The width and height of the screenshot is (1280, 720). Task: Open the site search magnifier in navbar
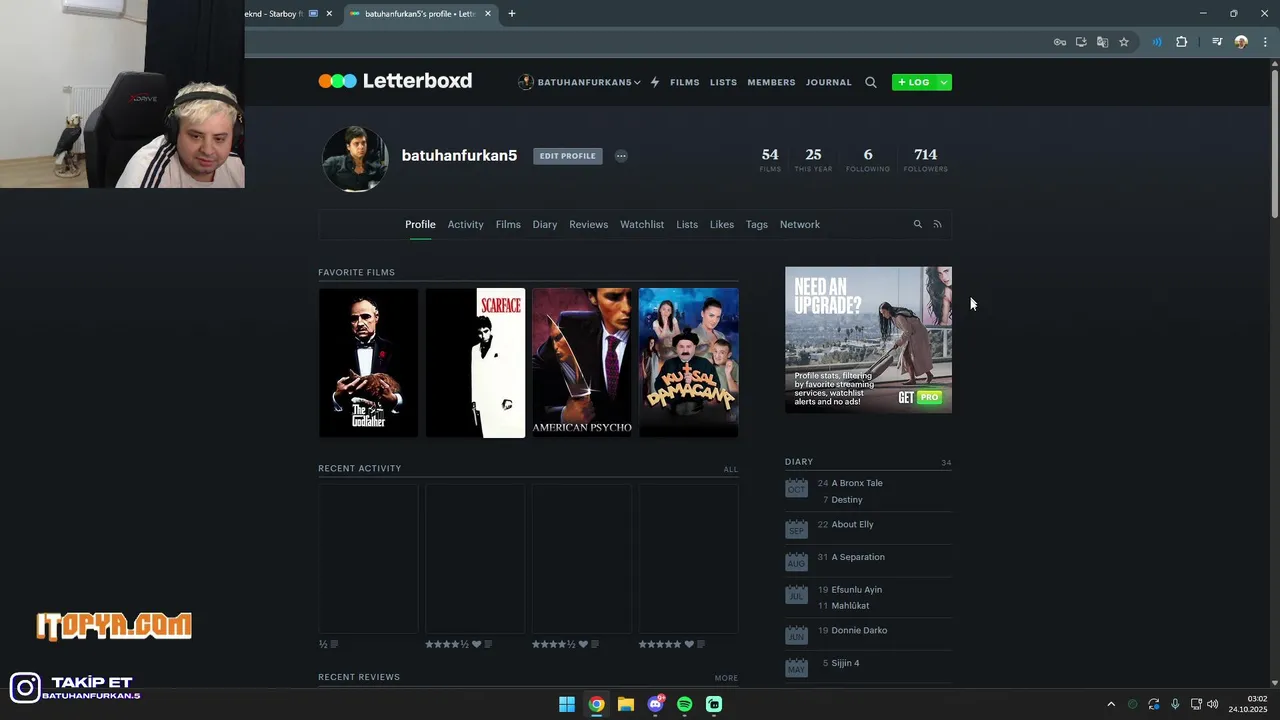(x=870, y=82)
